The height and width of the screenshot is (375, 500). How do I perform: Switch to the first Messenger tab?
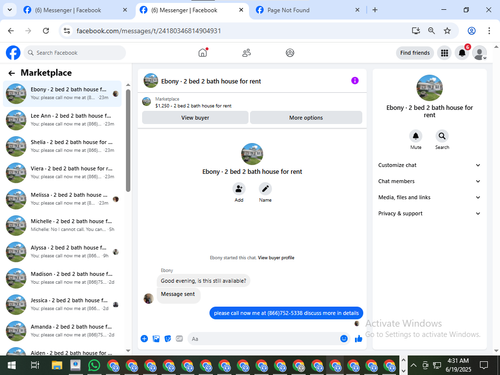75,10
